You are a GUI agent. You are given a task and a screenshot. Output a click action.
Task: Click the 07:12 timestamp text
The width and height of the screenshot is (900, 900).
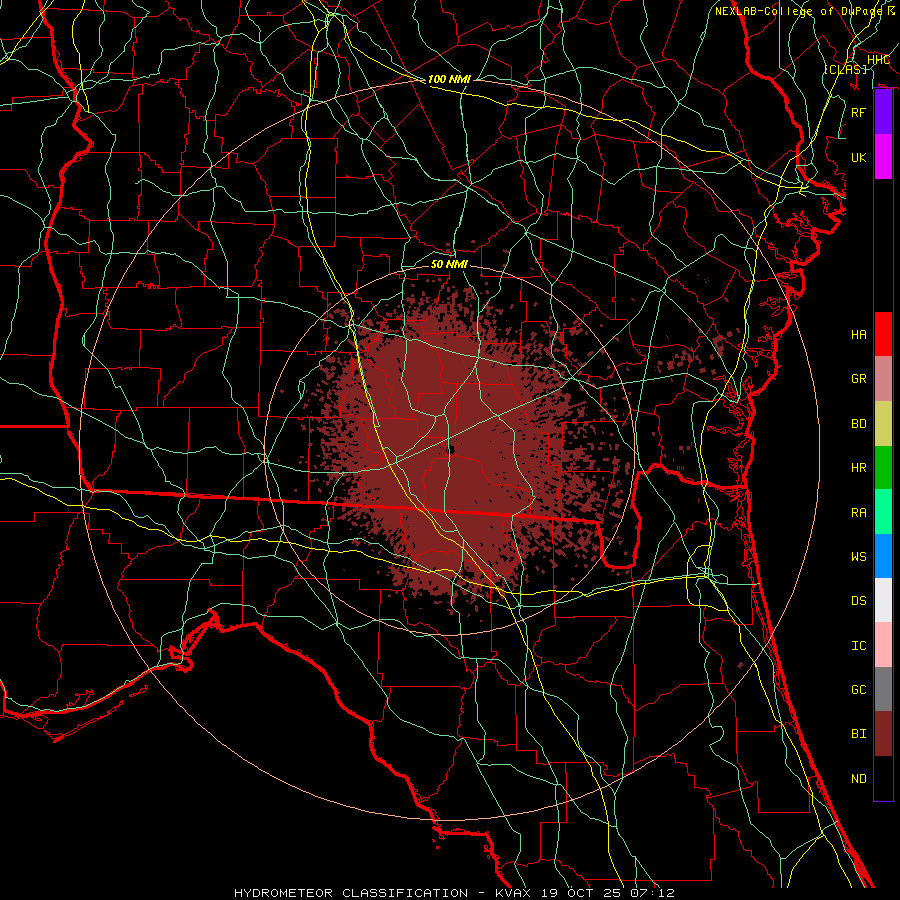pos(653,893)
